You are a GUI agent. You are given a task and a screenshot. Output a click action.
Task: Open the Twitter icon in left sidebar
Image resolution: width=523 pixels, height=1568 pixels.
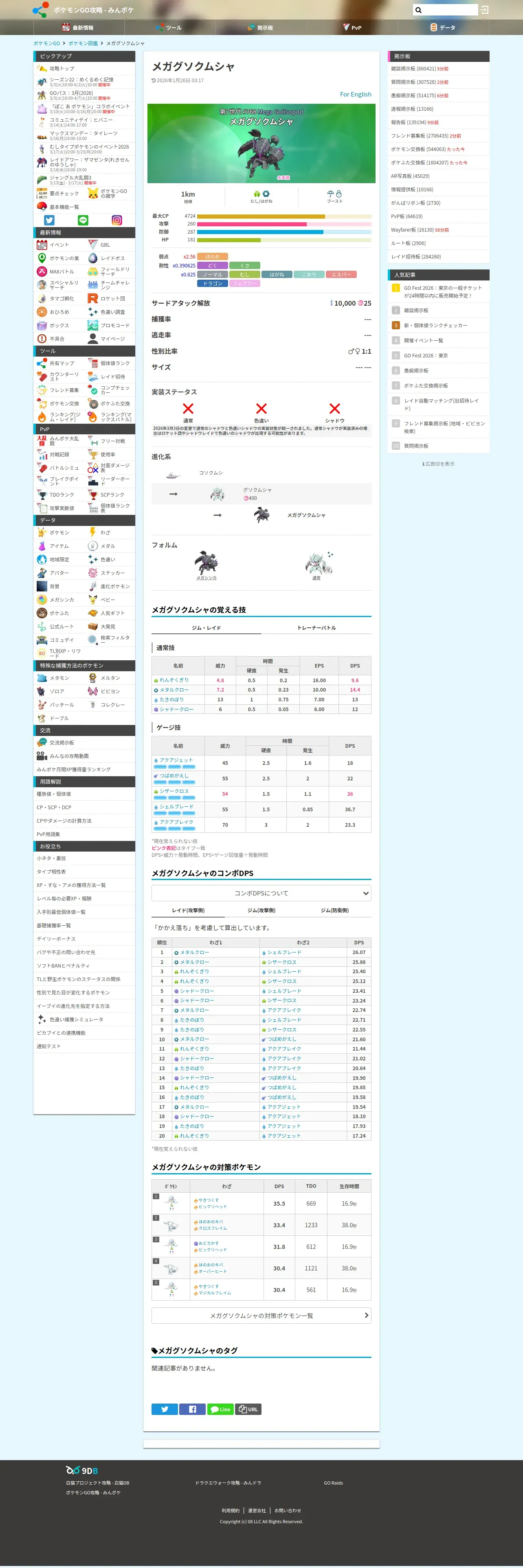click(50, 220)
